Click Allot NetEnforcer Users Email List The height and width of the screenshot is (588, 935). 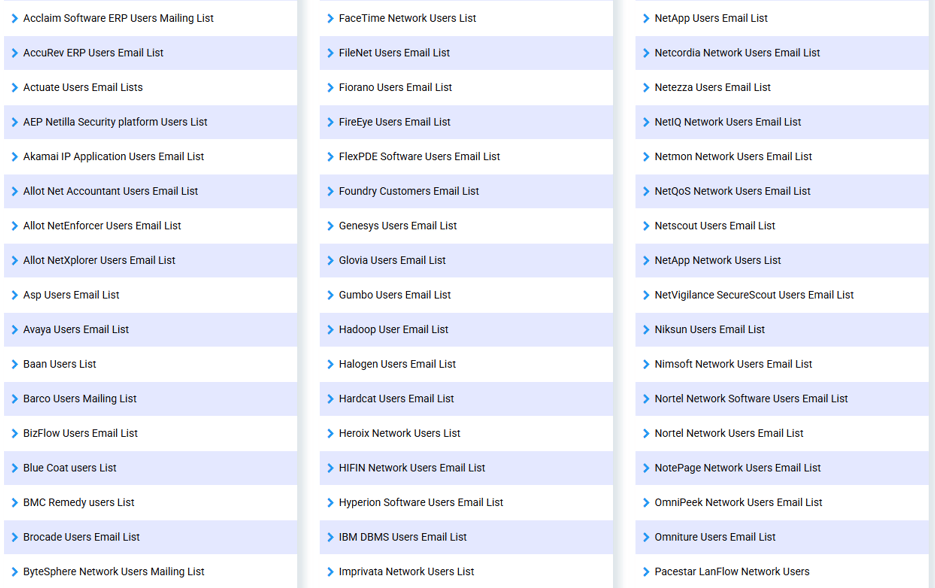102,226
